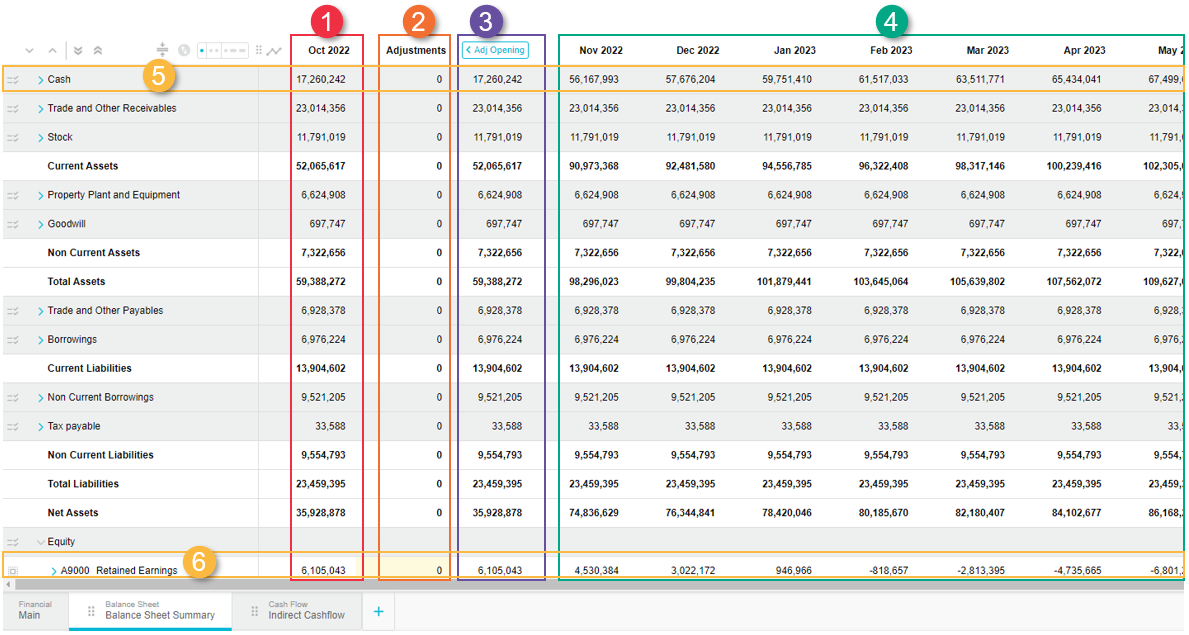Expand the Cash row
This screenshot has height=635, width=1189.
point(41,80)
